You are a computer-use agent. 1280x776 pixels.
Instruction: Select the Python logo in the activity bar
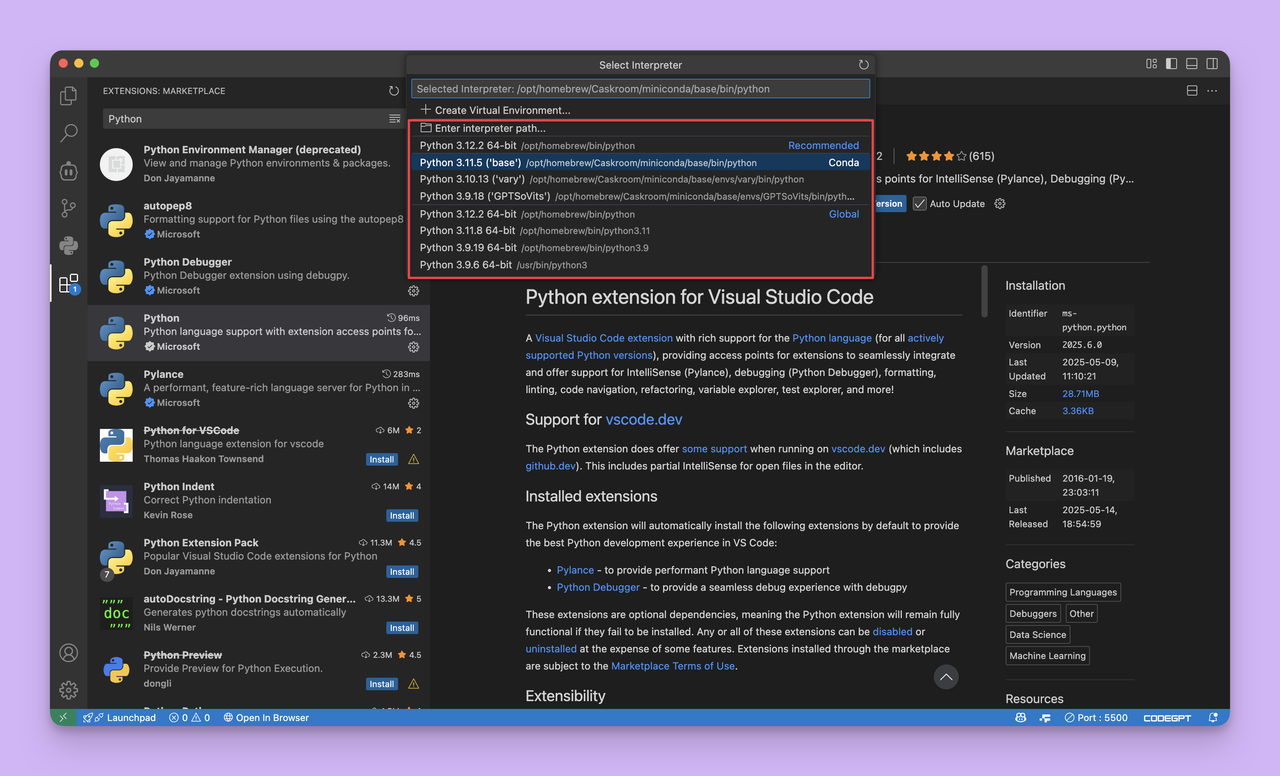[68, 246]
